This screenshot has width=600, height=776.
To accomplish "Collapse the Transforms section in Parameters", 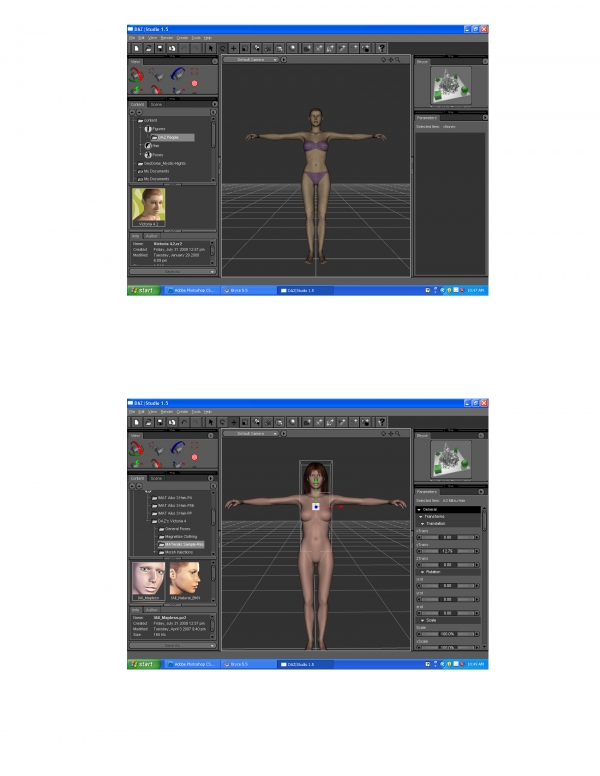I will (421, 517).
